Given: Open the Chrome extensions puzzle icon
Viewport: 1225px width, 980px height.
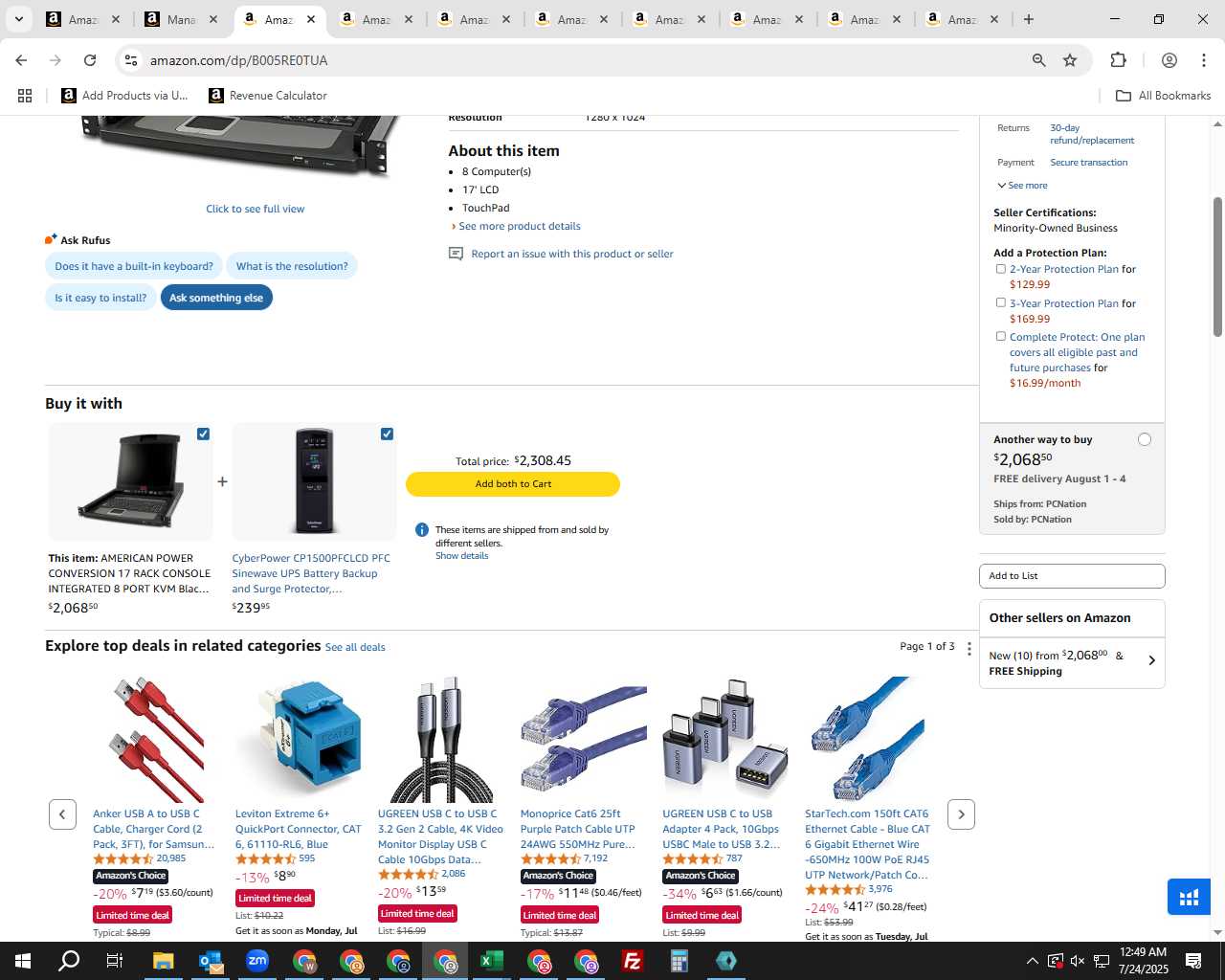Looking at the screenshot, I should tap(1118, 60).
